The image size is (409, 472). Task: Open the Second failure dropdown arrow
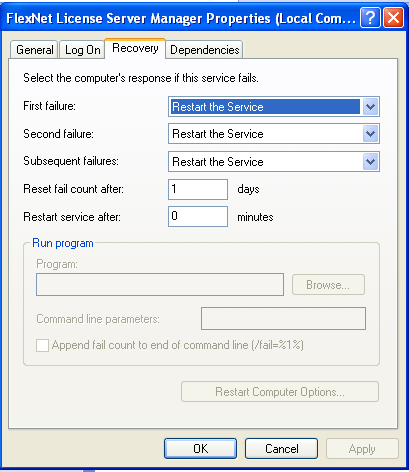(370, 134)
